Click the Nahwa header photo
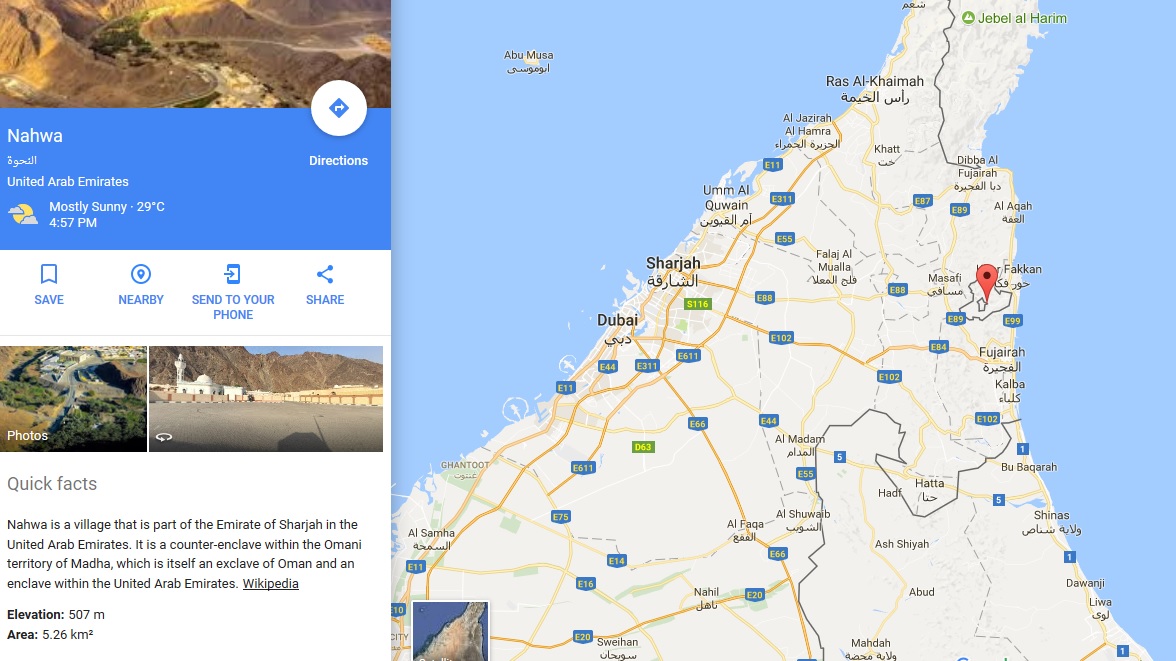Image resolution: width=1176 pixels, height=661 pixels. (195, 53)
